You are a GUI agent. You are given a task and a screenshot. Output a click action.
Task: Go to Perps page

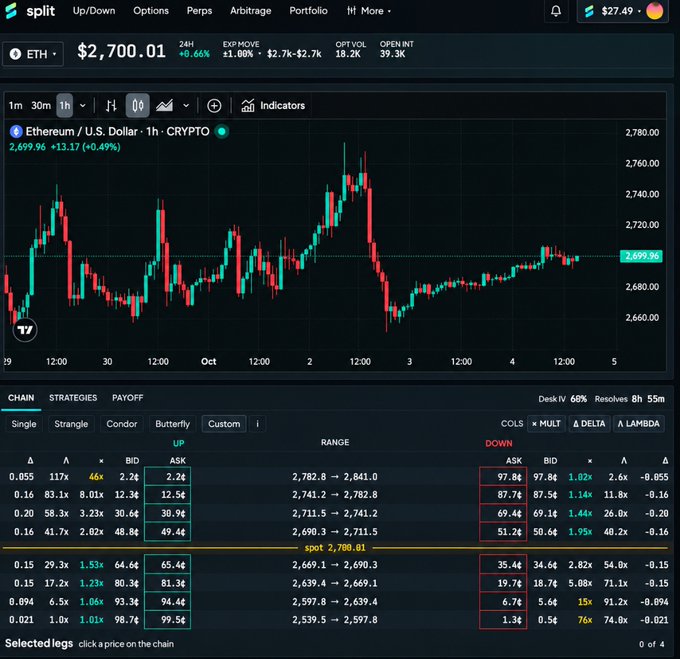click(199, 11)
